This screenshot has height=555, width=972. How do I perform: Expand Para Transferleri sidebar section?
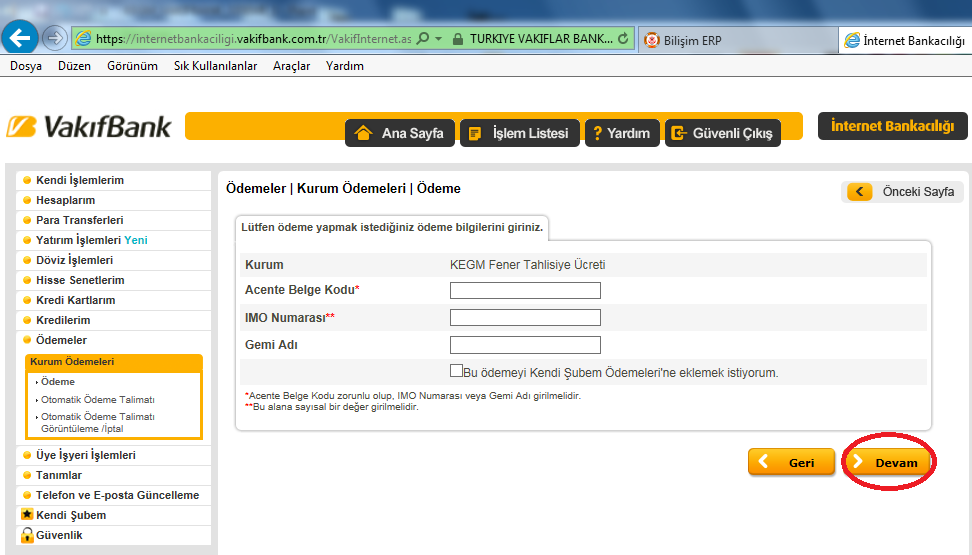79,220
